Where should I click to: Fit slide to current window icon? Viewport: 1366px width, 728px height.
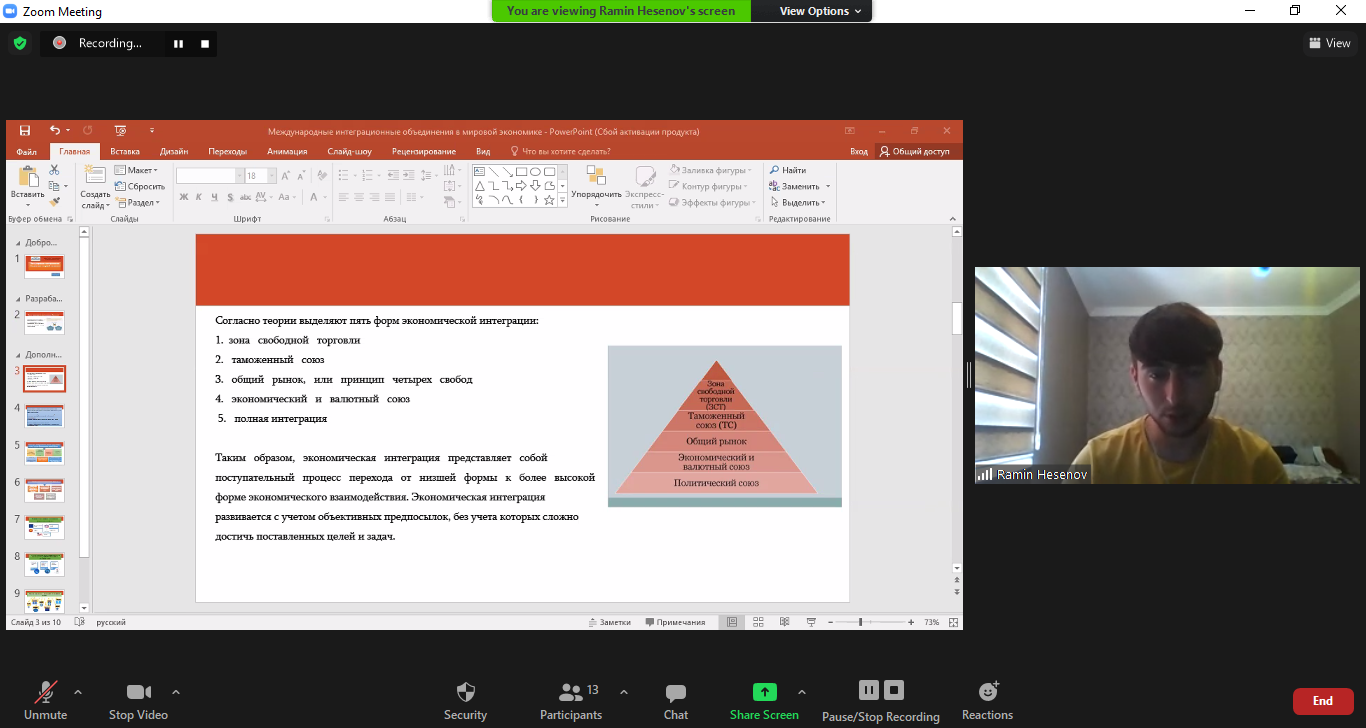click(952, 622)
